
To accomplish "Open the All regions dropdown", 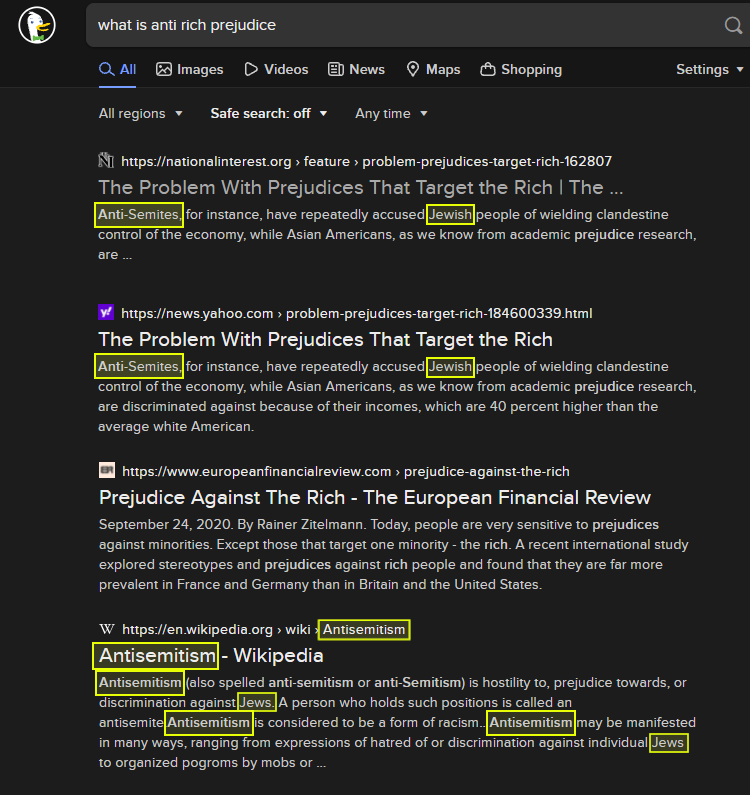I will pyautogui.click(x=140, y=114).
